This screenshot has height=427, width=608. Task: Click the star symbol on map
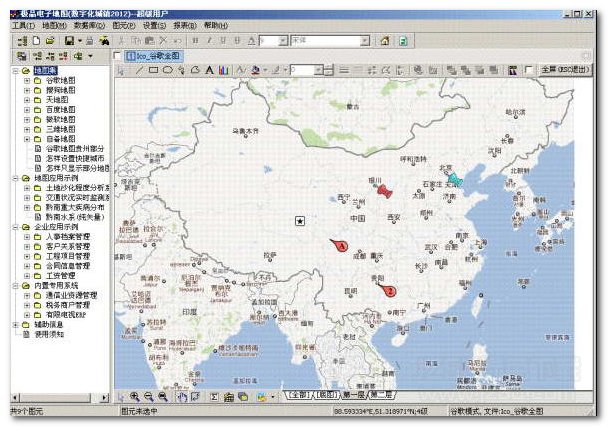pos(300,221)
